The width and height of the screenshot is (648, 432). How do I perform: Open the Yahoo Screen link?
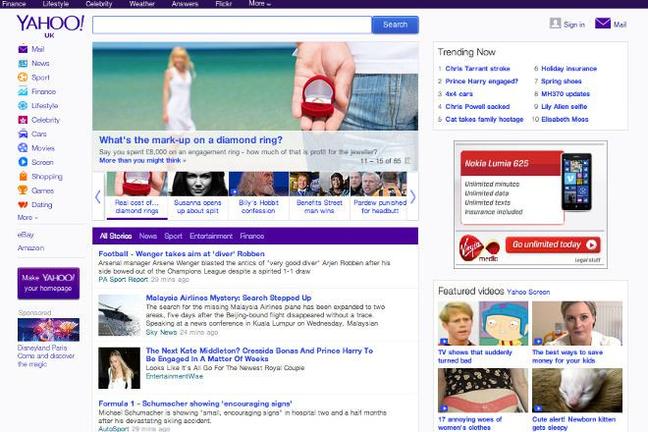click(528, 292)
